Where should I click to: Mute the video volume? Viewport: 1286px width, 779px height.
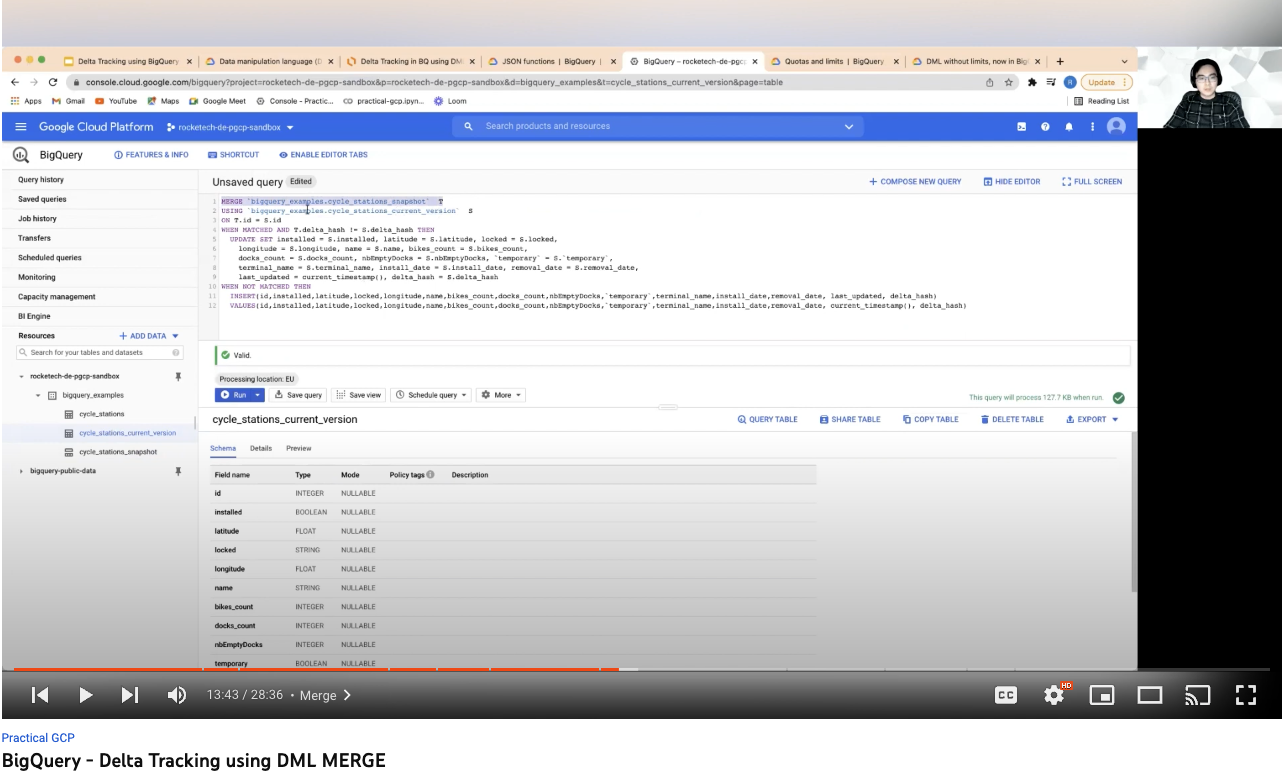176,695
